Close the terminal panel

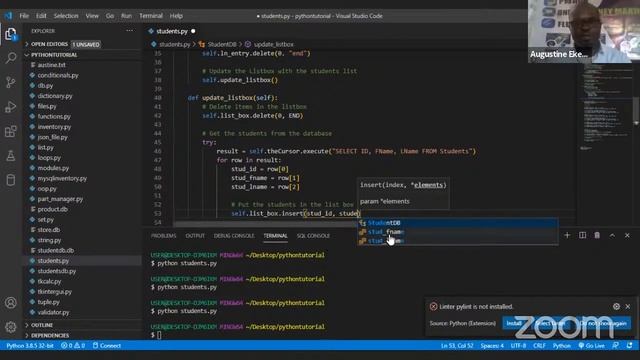627,235
